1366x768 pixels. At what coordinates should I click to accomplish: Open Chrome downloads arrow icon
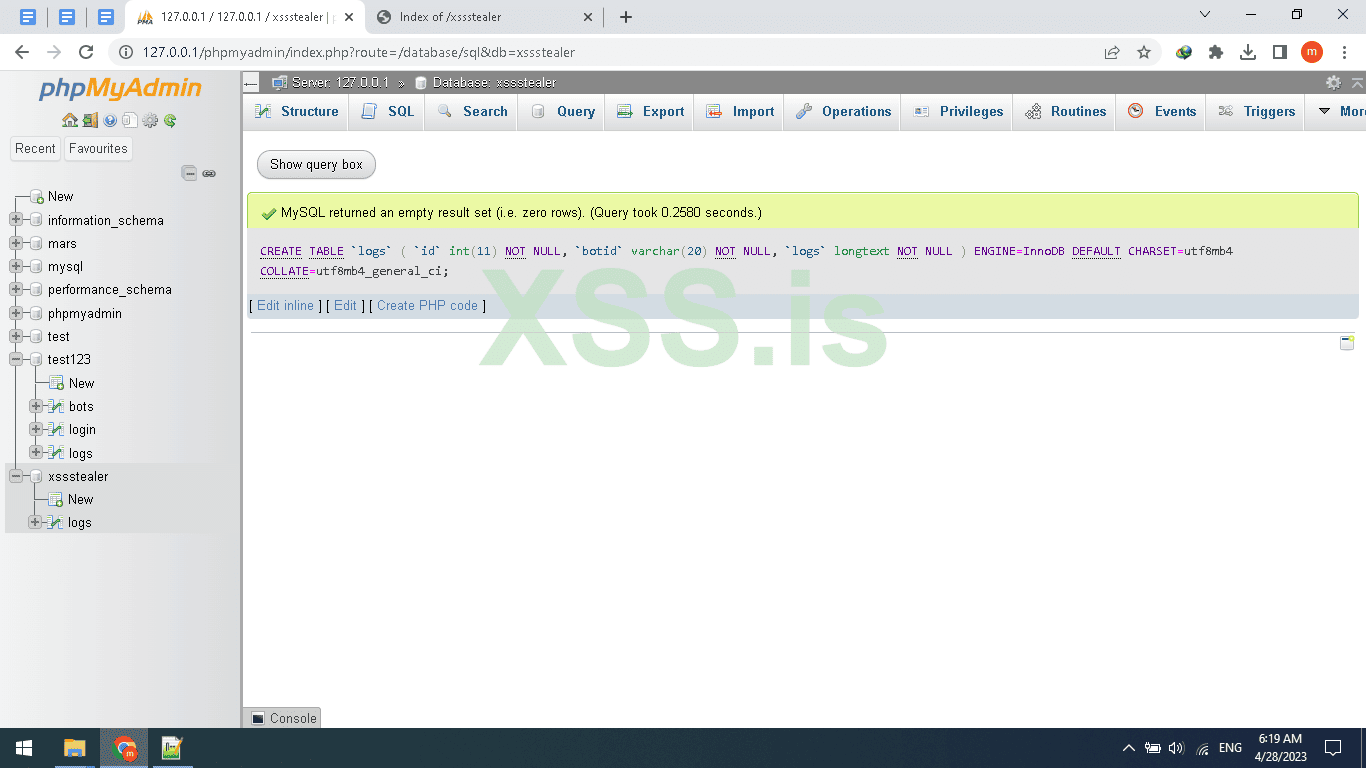[x=1248, y=52]
